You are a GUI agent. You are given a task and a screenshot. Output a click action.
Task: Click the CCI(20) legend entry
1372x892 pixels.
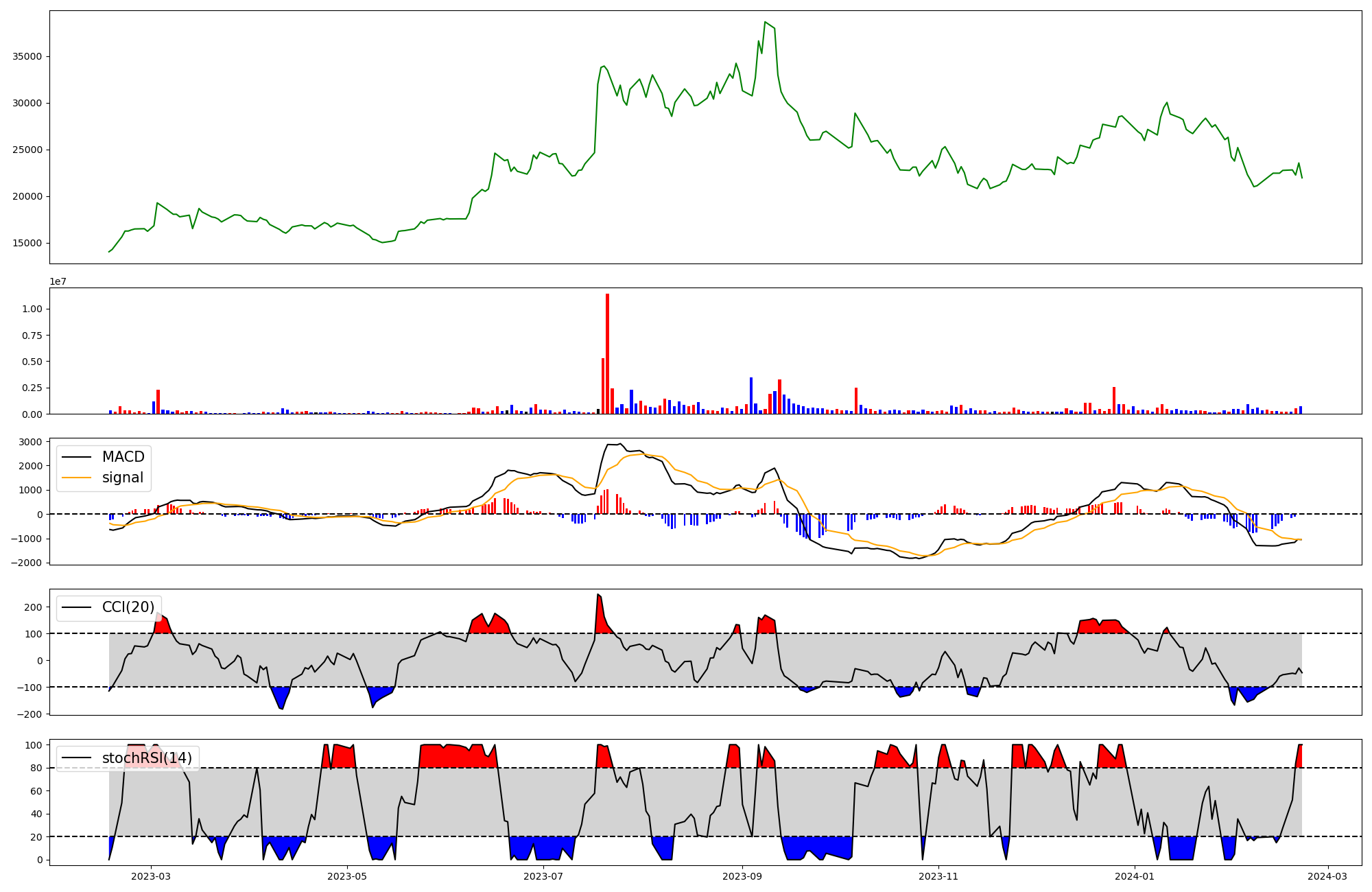click(x=128, y=607)
